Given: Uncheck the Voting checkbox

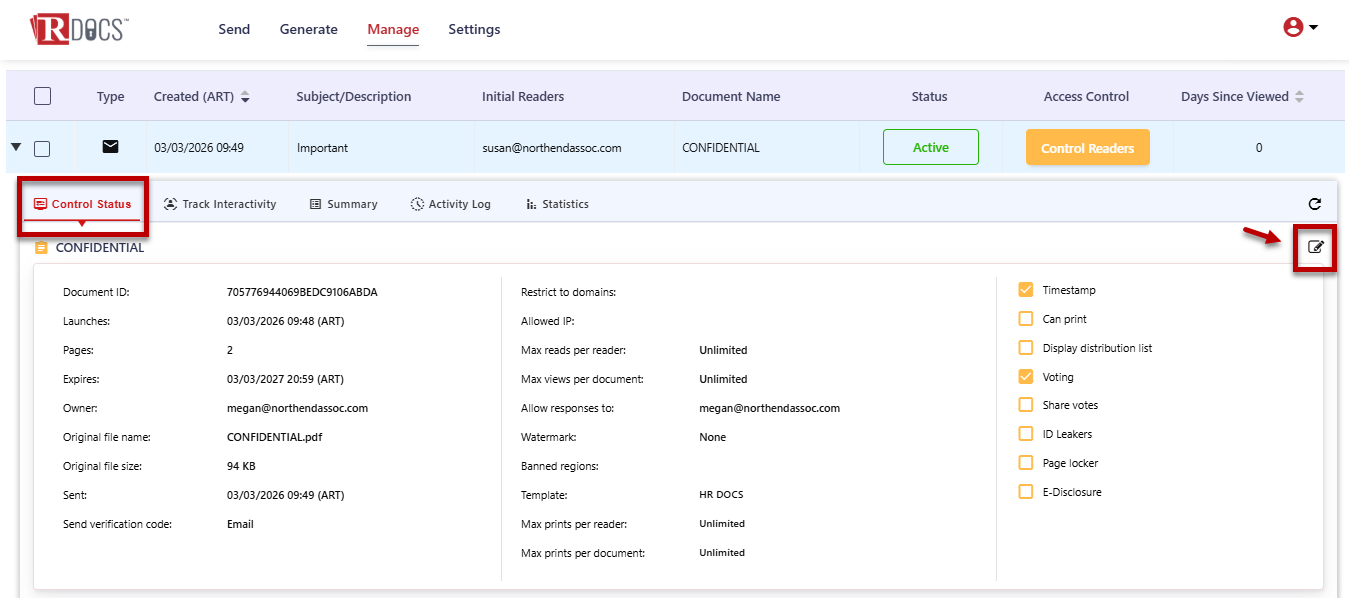Looking at the screenshot, I should [1025, 377].
